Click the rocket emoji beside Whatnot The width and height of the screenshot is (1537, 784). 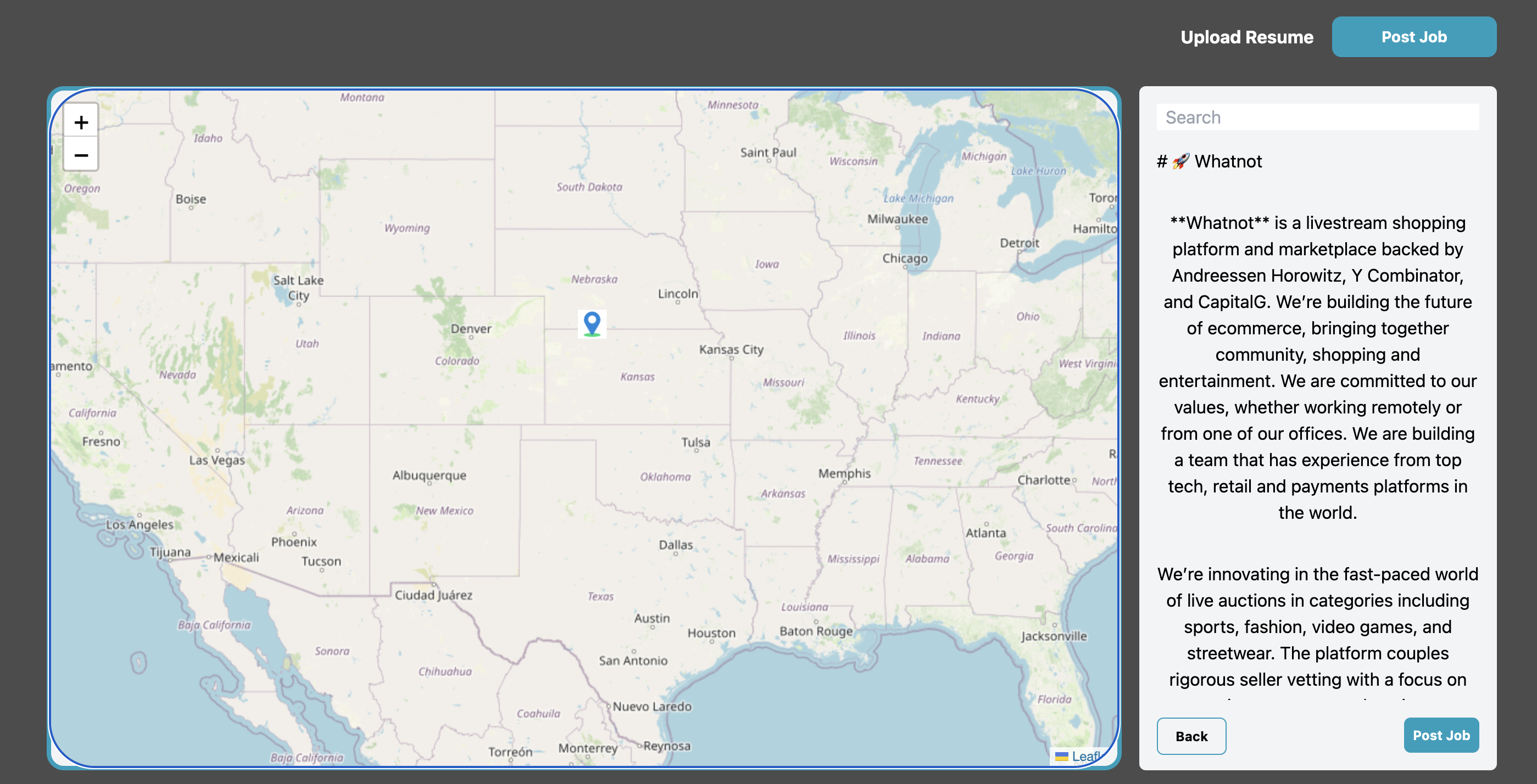click(1180, 161)
